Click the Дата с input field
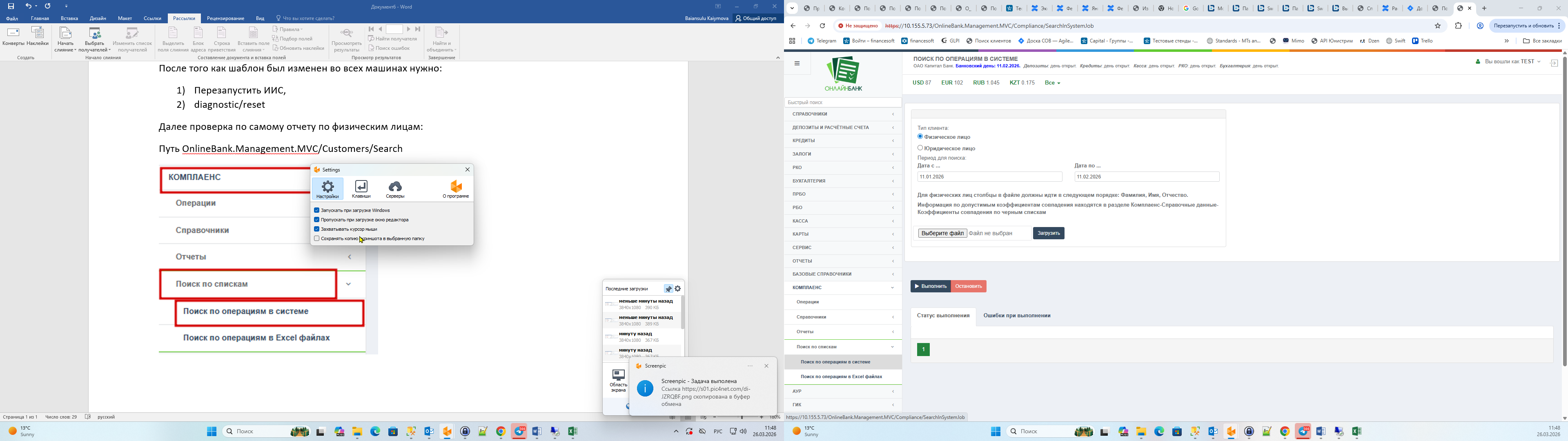The image size is (1568, 441). point(989,177)
